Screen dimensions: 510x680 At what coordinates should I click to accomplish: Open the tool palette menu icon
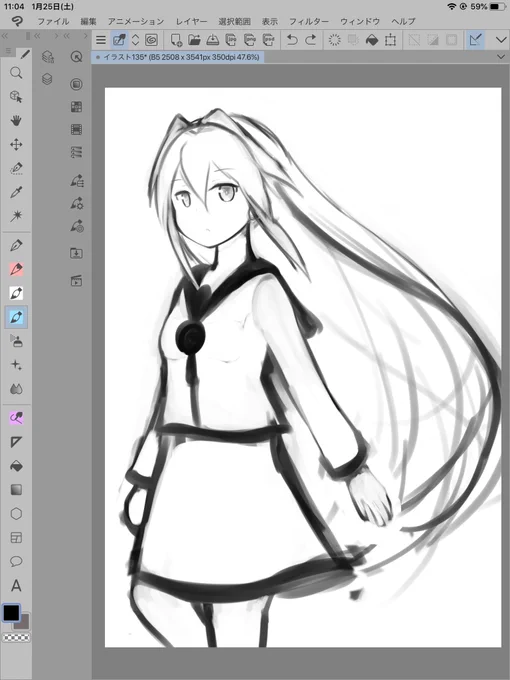point(8,52)
